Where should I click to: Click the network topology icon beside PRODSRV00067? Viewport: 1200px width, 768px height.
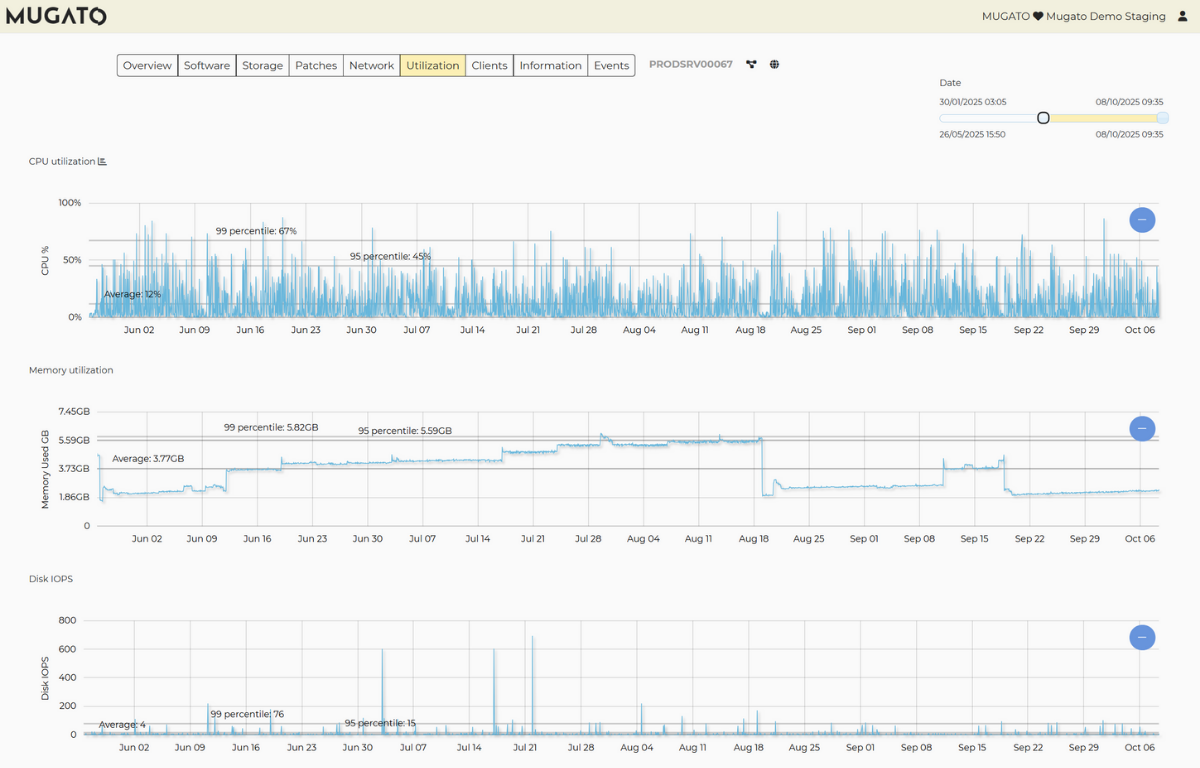coord(751,65)
